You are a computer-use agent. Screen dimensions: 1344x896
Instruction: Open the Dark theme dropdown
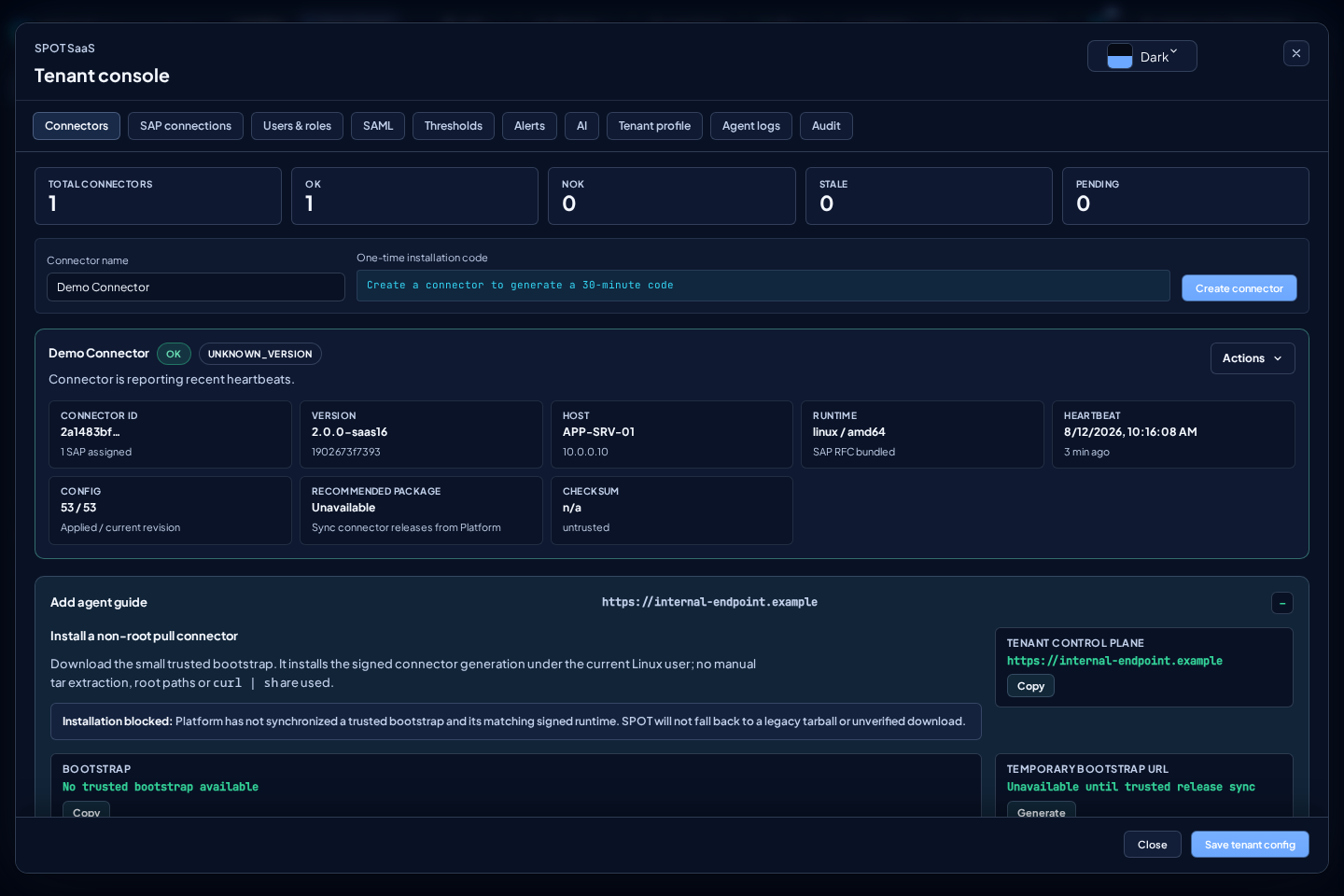point(1141,56)
